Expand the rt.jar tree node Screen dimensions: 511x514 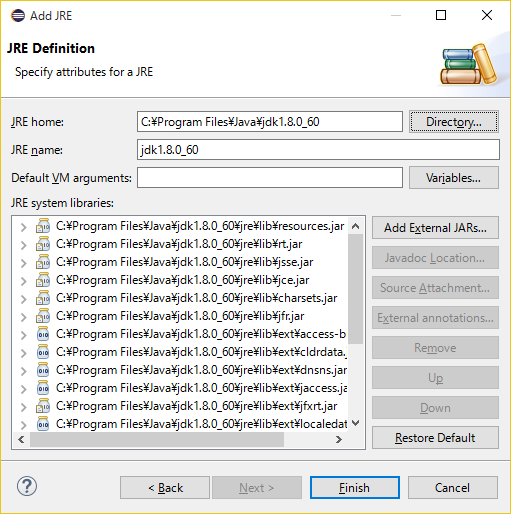(x=23, y=245)
